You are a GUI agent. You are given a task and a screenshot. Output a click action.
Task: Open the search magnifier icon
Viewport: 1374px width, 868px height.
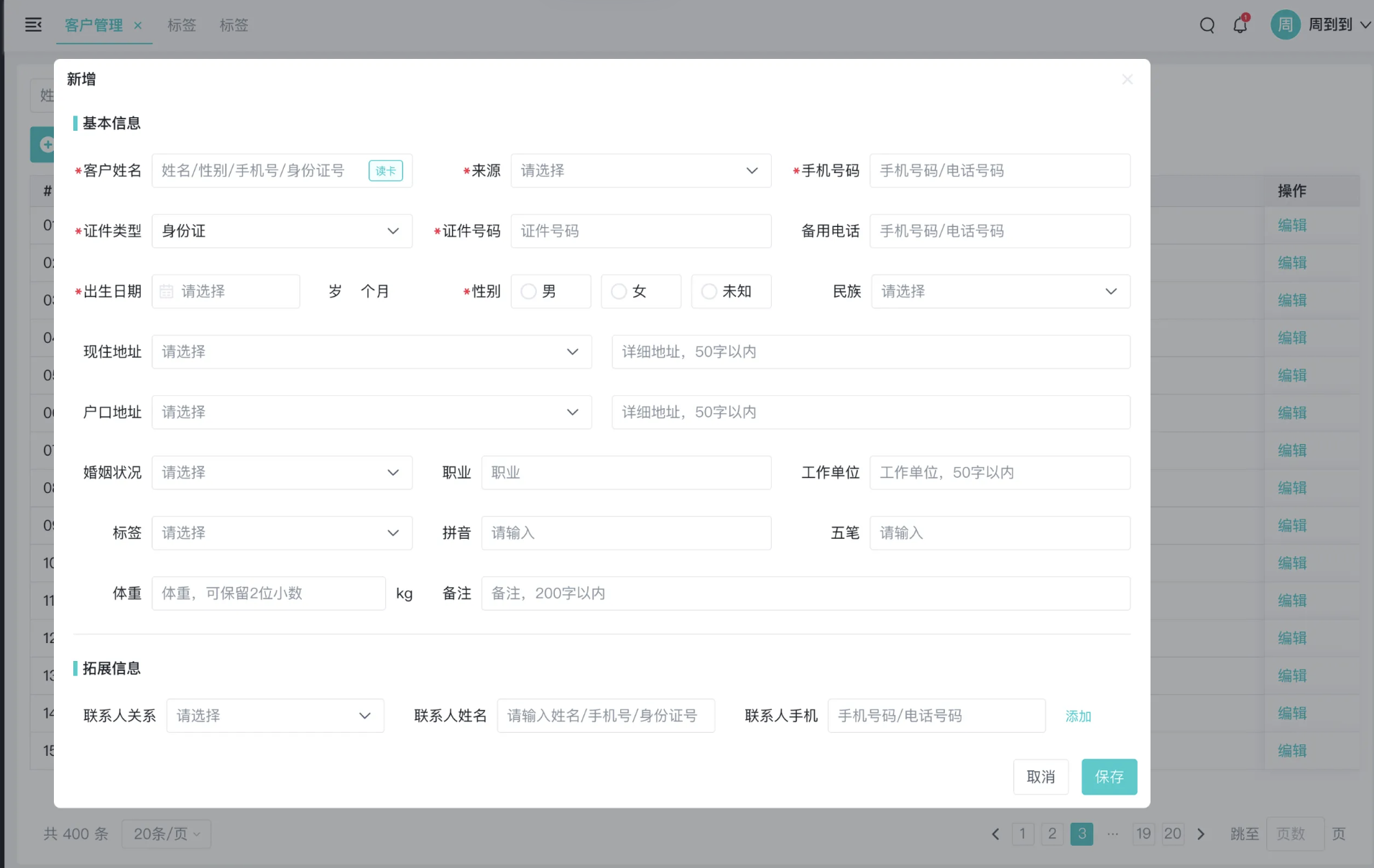1207,25
